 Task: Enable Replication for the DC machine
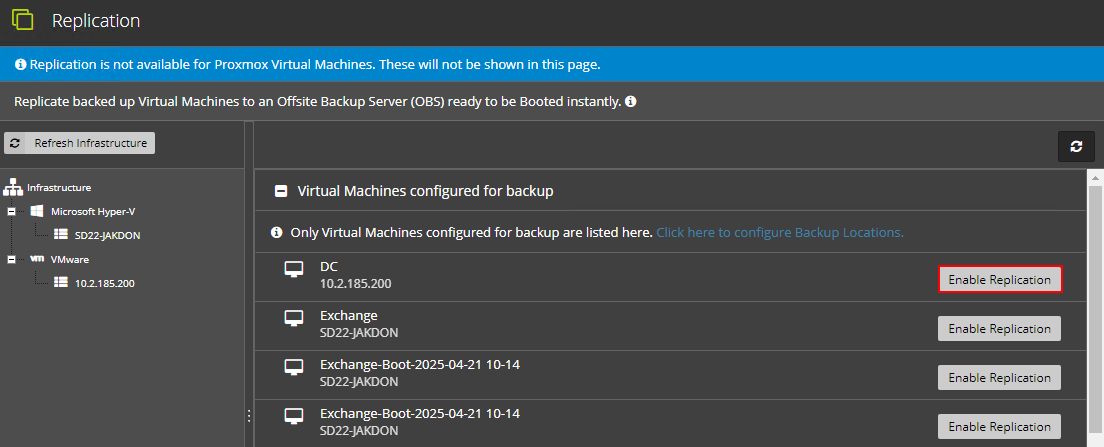(x=1000, y=279)
